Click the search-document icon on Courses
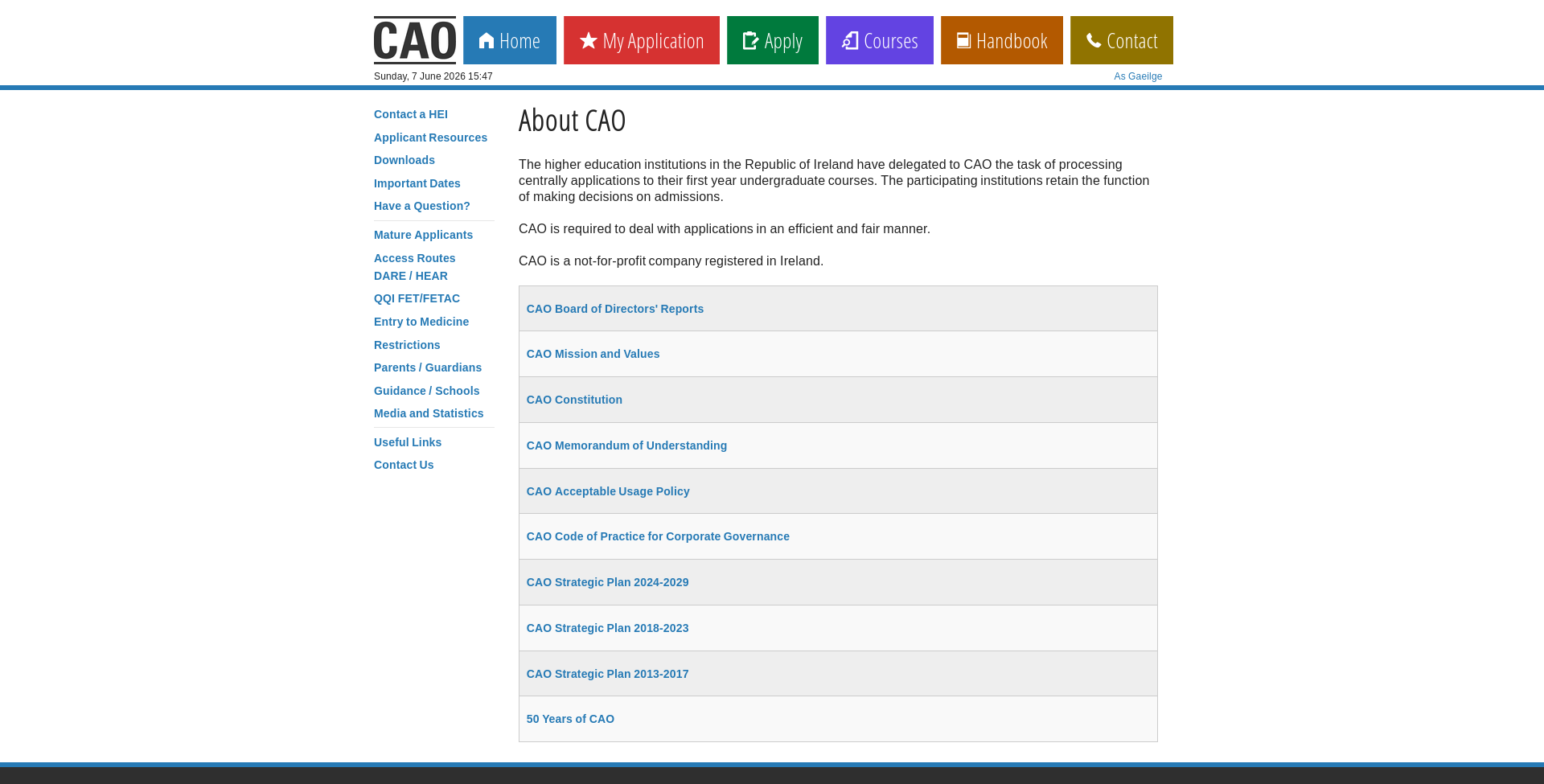1544x784 pixels. click(850, 40)
